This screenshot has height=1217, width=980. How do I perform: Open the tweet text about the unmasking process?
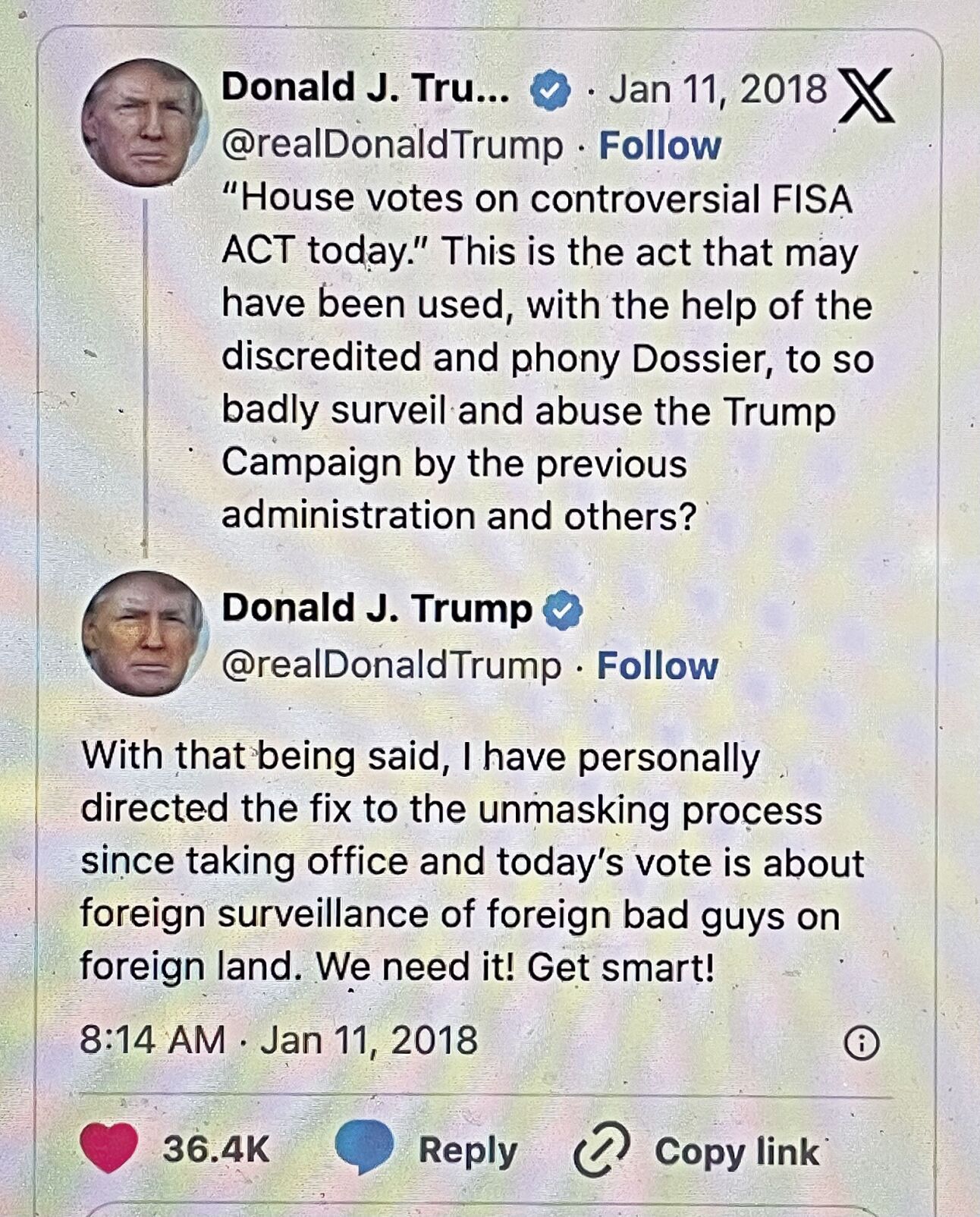tap(470, 861)
